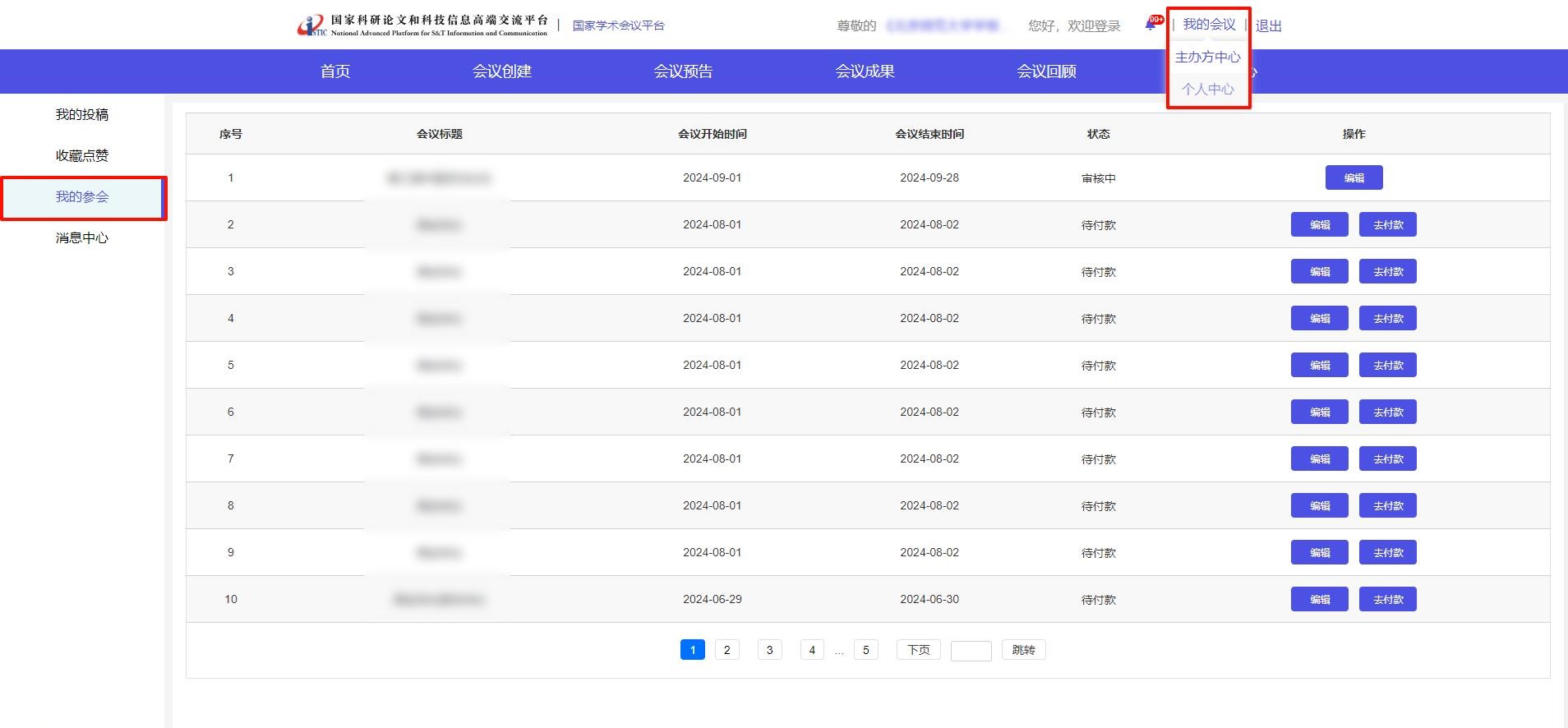Image resolution: width=1568 pixels, height=728 pixels.
Task: Click end date 2024-06-30 in row 10
Action: (x=929, y=599)
